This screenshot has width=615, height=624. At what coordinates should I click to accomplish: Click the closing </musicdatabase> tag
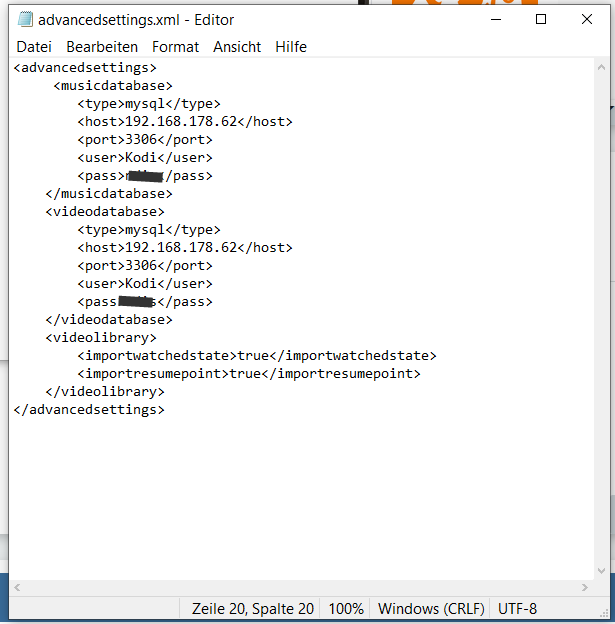(x=109, y=194)
